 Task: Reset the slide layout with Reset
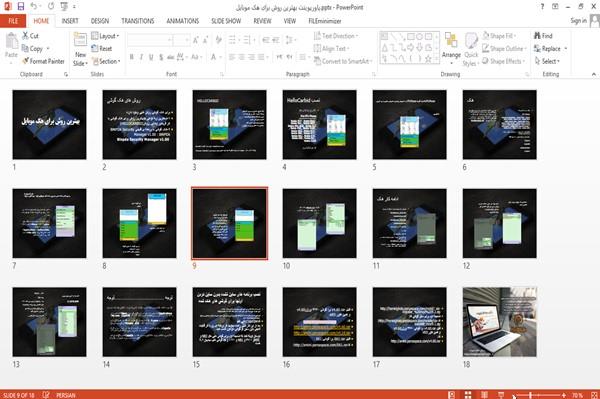102,49
